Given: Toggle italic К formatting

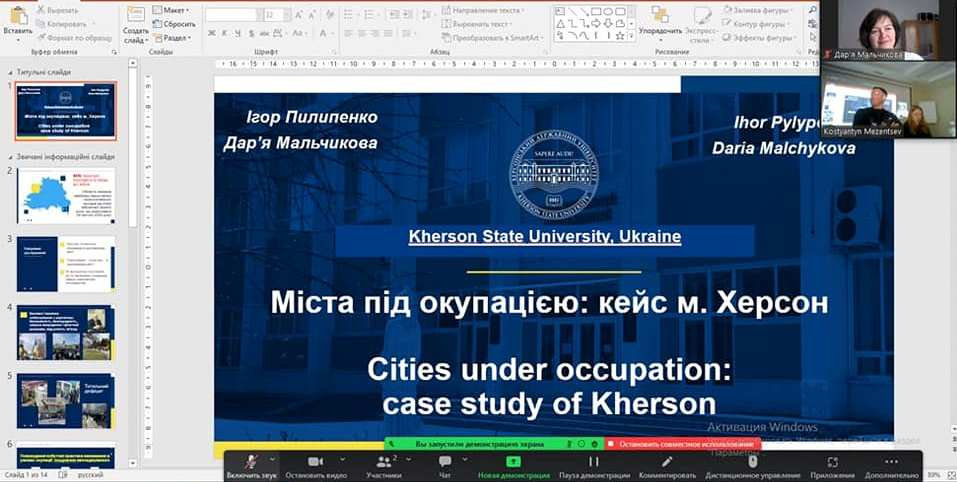Looking at the screenshot, I should tap(225, 33).
